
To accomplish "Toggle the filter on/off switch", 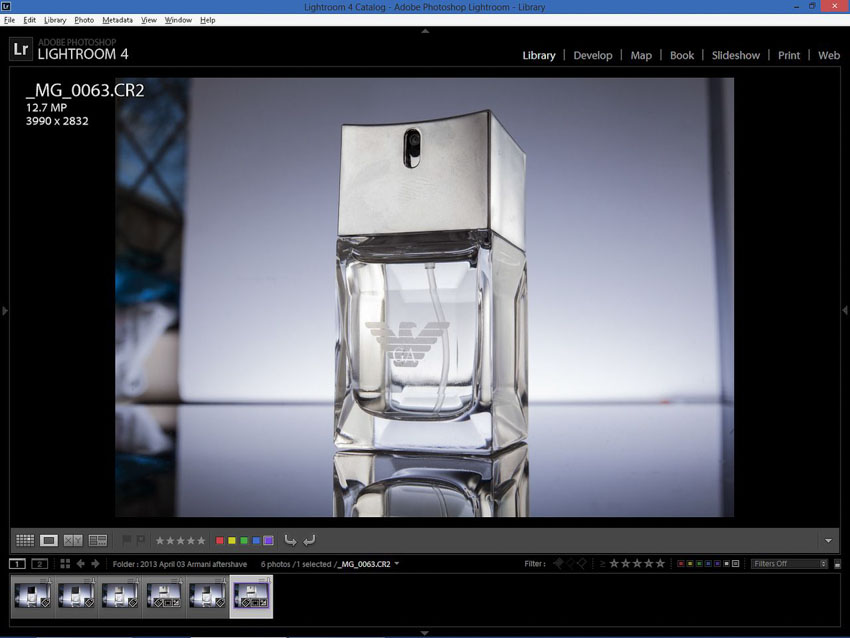I will (x=837, y=564).
